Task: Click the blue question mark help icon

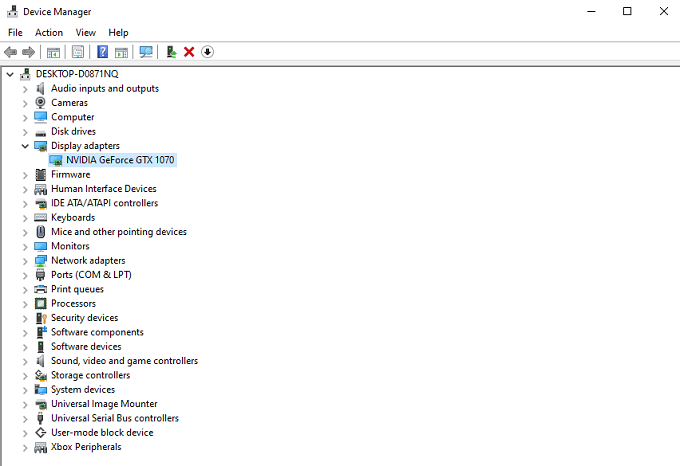Action: tap(102, 52)
